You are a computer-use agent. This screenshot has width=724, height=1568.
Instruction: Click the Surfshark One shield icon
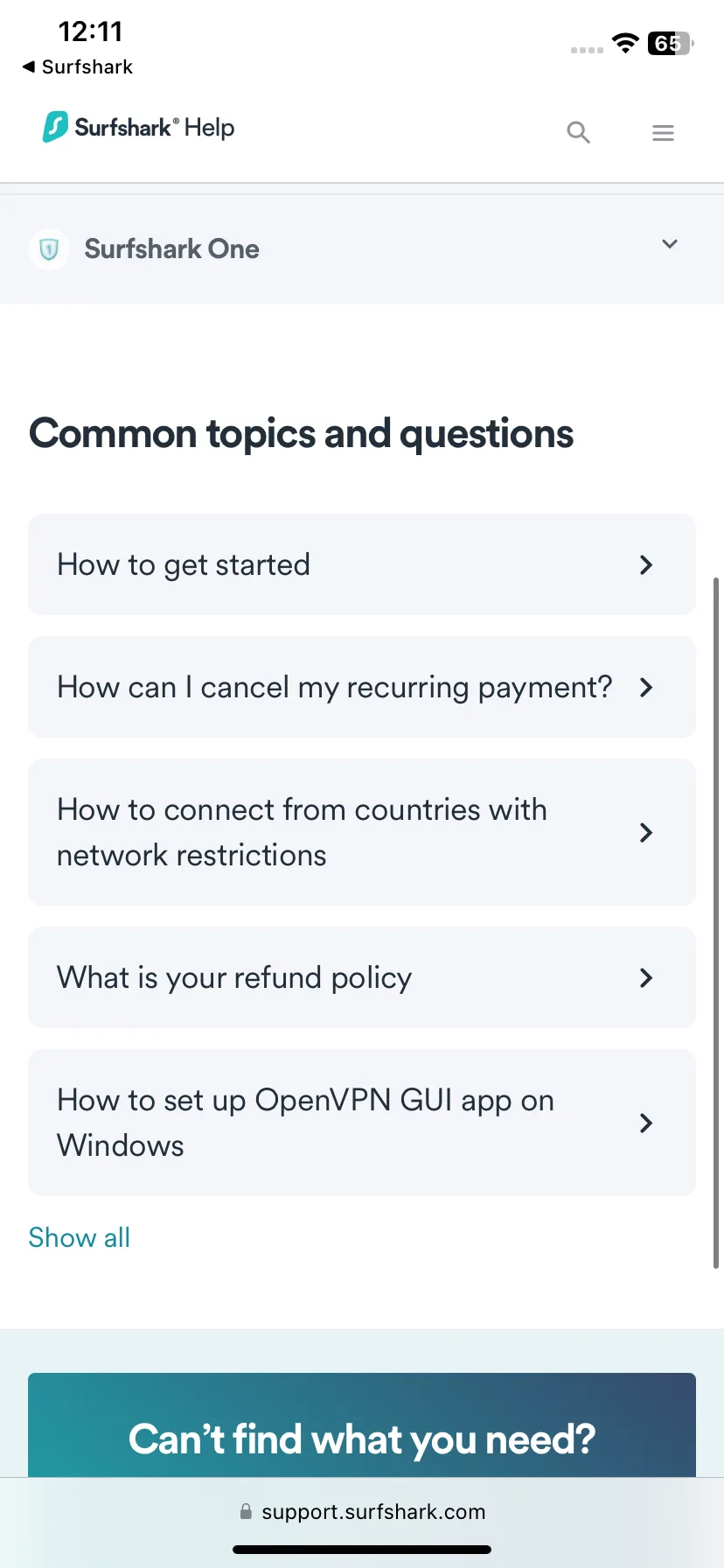[49, 249]
